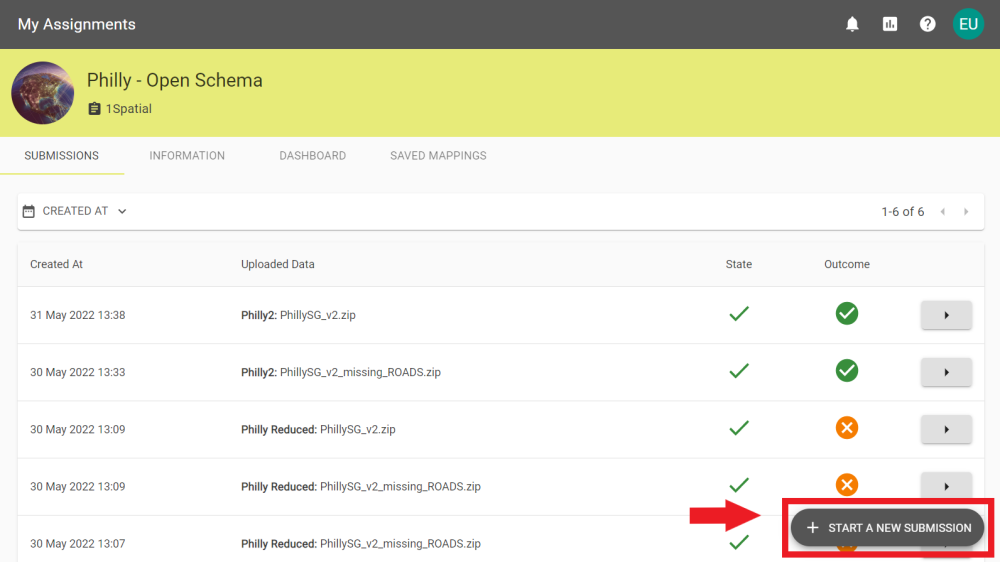The image size is (1000, 562).
Task: Switch to the Information tab
Action: (187, 156)
